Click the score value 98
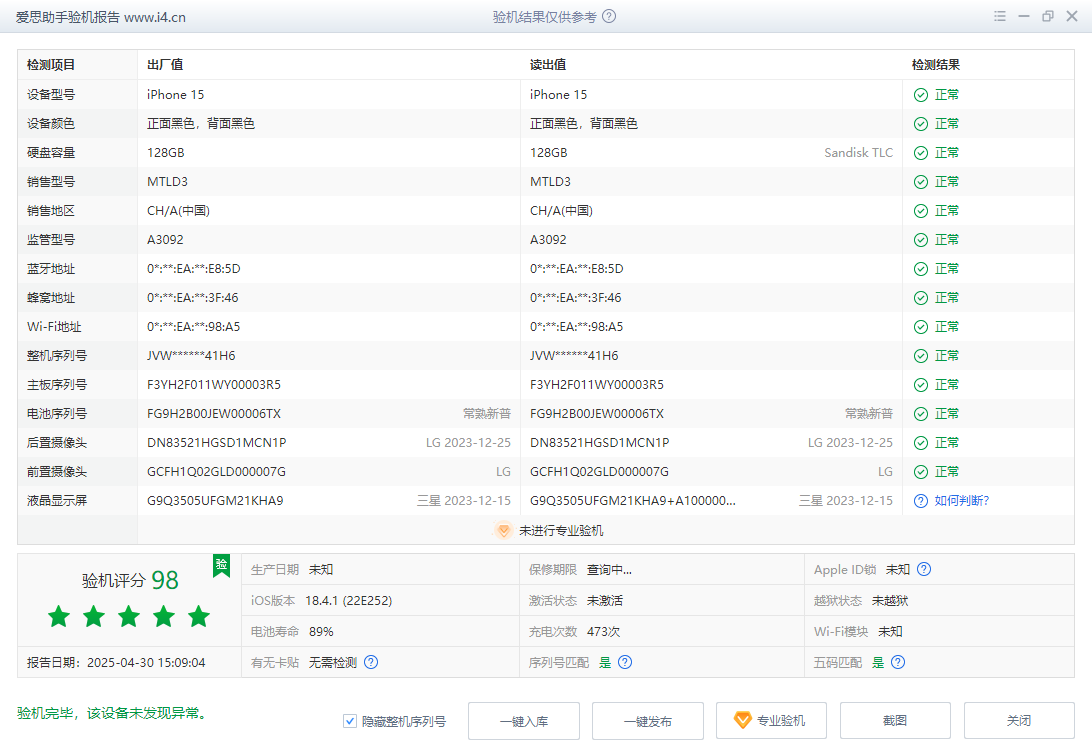This screenshot has width=1092, height=756. click(165, 580)
